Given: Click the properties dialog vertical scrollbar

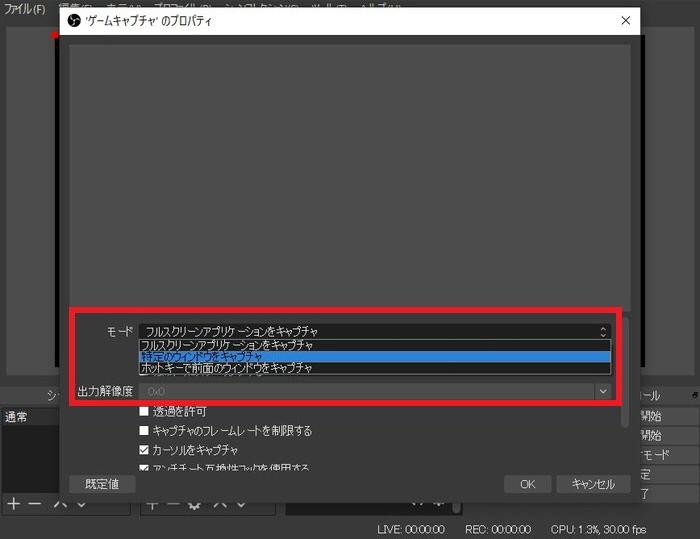Looking at the screenshot, I should (625, 373).
